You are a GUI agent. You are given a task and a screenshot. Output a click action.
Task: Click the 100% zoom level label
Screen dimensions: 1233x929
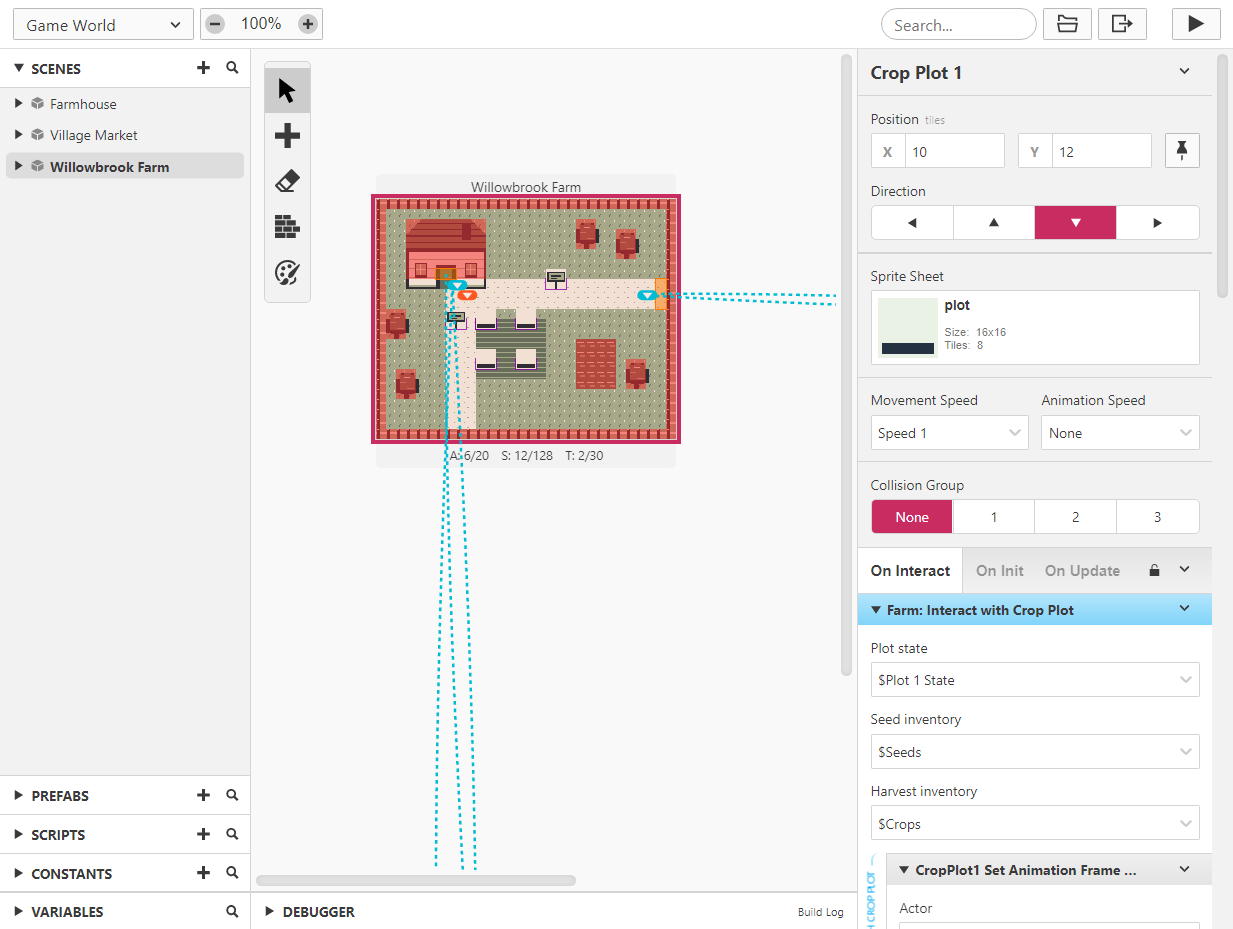tap(261, 24)
